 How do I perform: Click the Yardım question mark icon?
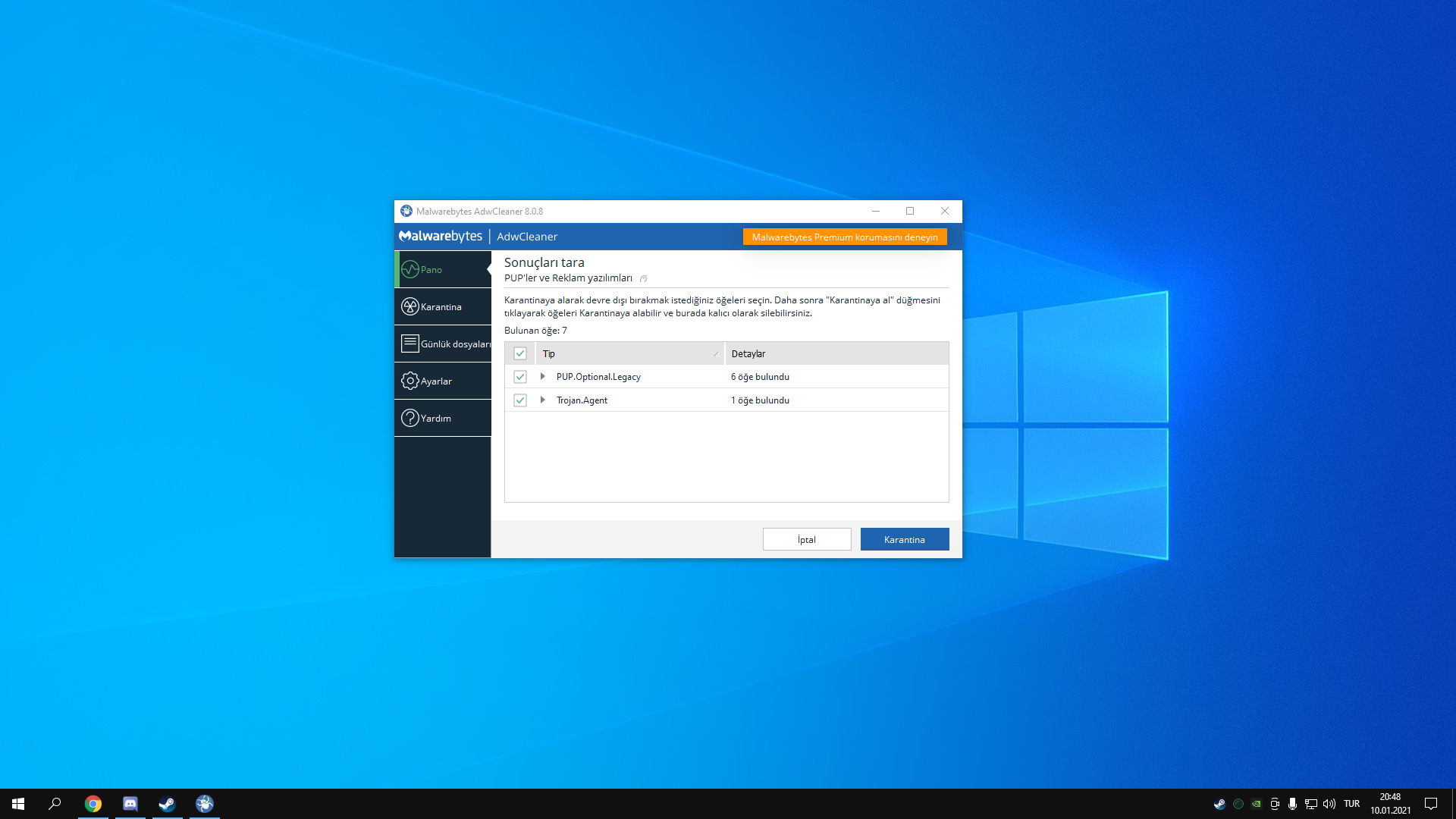pos(410,418)
